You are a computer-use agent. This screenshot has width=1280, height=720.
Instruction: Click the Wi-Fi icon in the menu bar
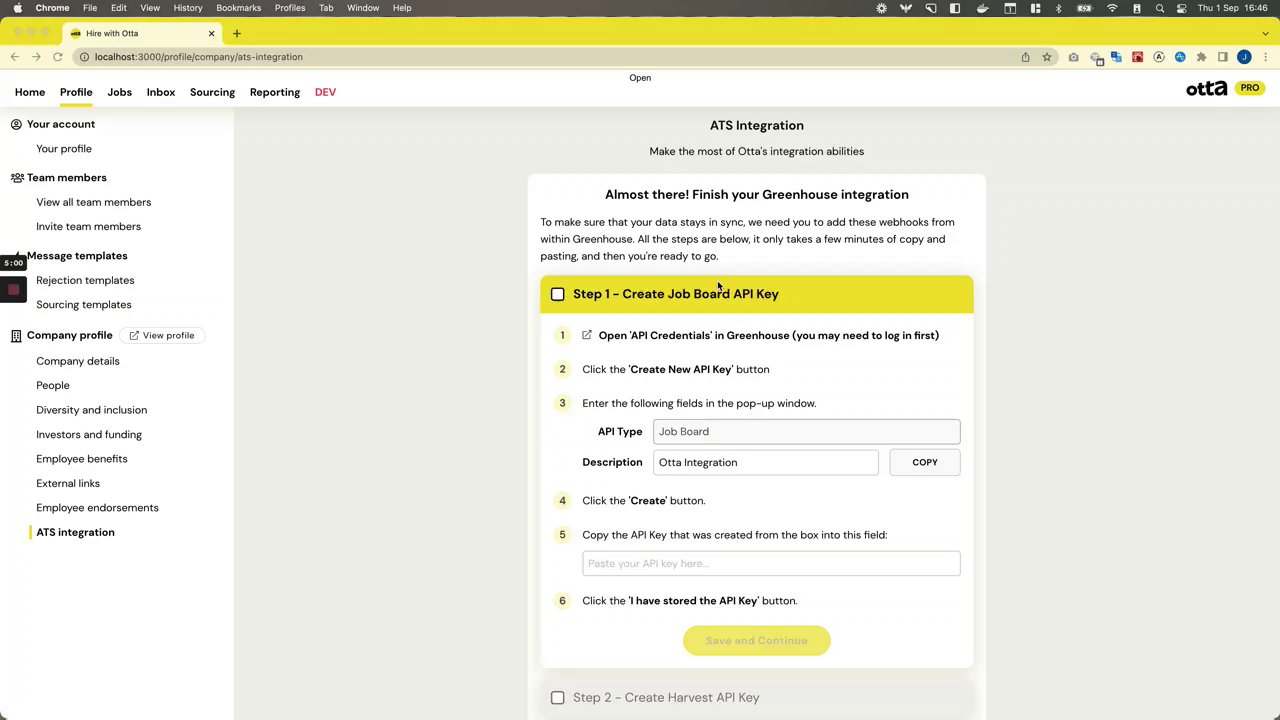coord(1112,8)
